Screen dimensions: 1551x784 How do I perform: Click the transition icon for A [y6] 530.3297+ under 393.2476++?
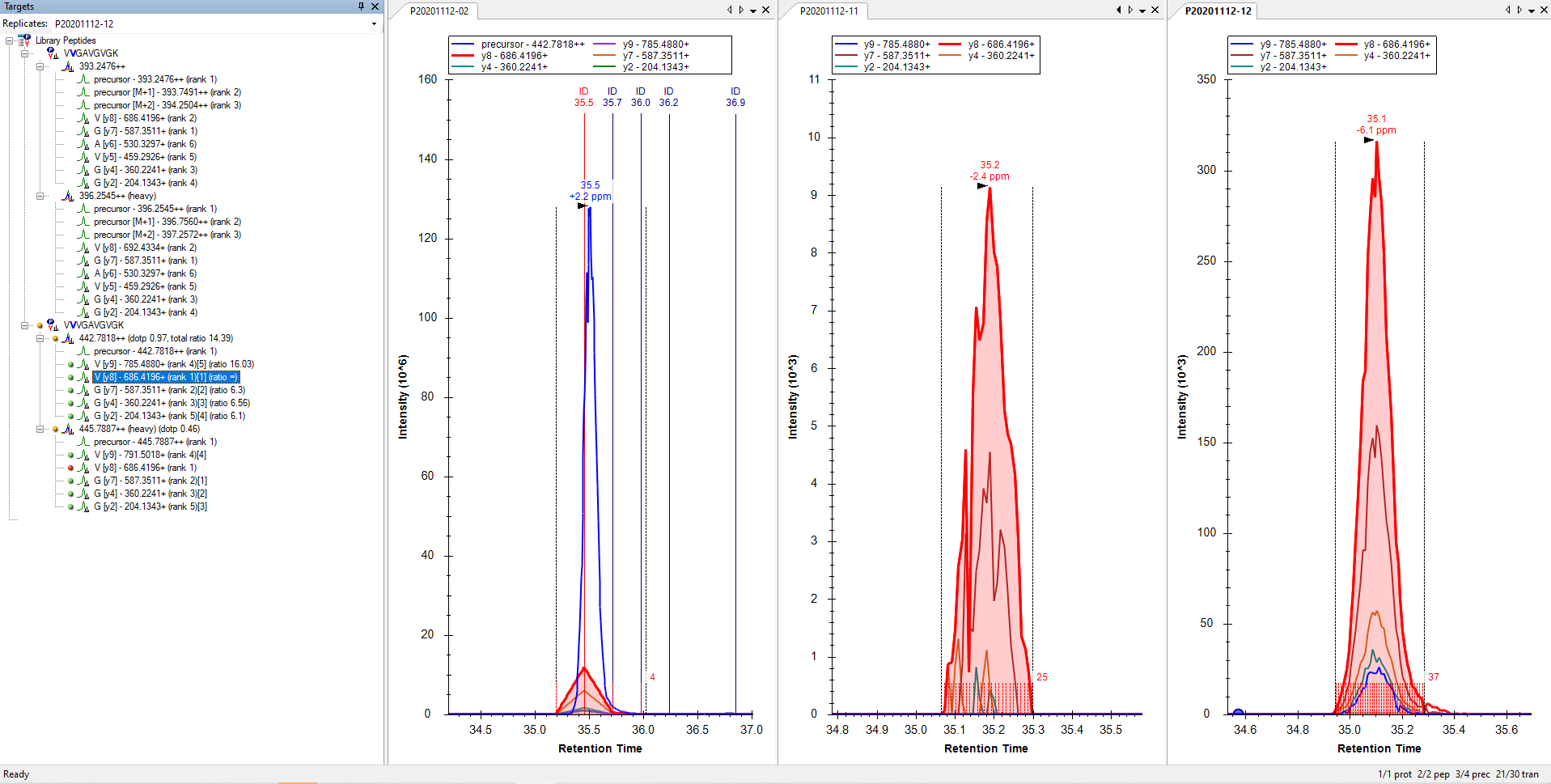pyautogui.click(x=83, y=144)
